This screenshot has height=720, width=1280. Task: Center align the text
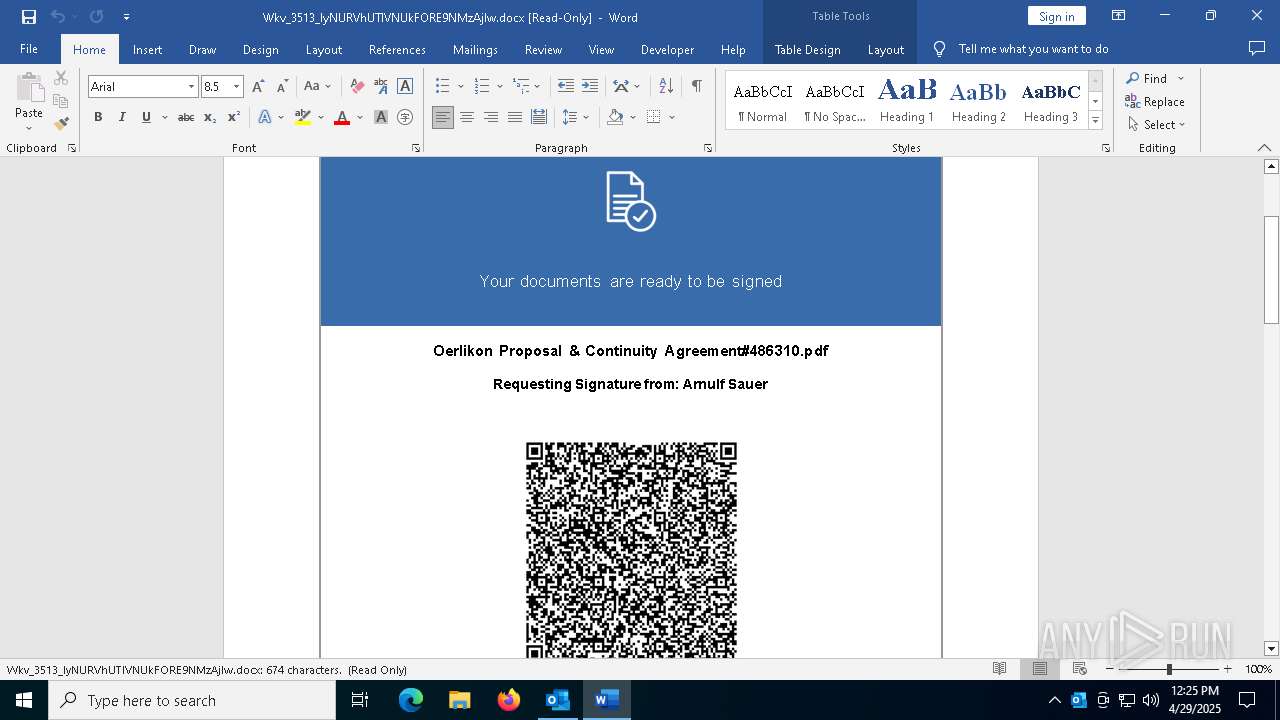coord(467,117)
